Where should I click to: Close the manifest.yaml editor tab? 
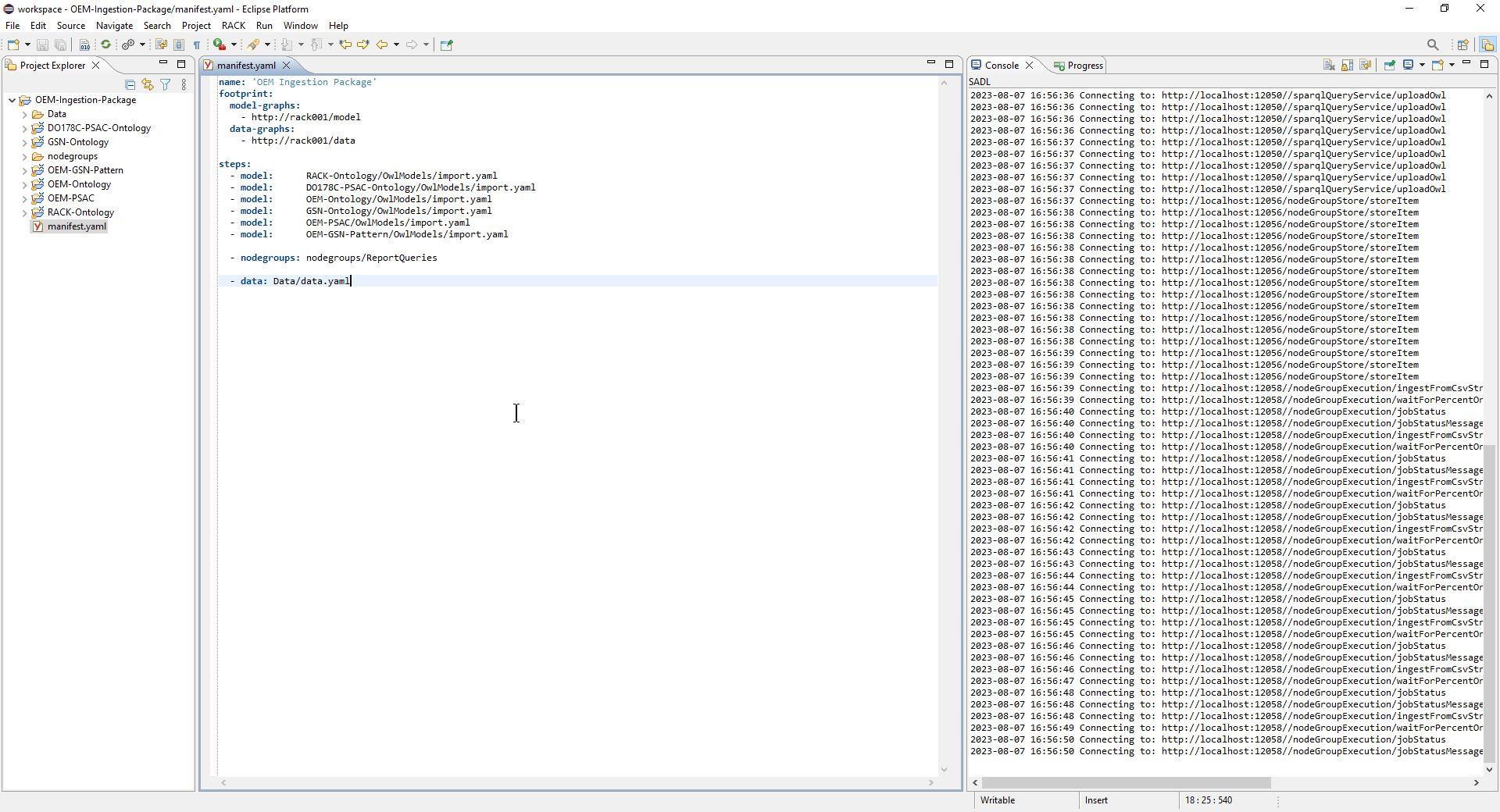[x=287, y=66]
